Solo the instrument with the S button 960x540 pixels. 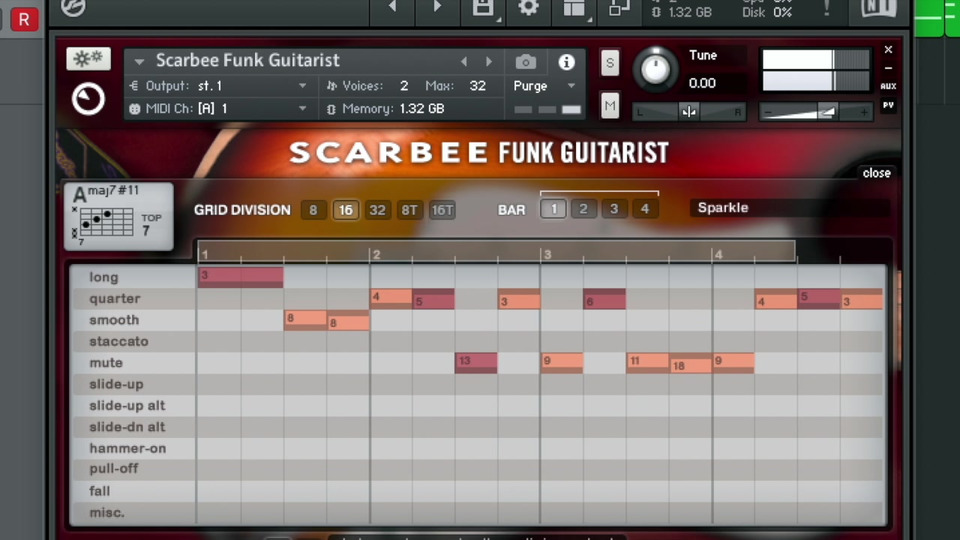point(610,63)
